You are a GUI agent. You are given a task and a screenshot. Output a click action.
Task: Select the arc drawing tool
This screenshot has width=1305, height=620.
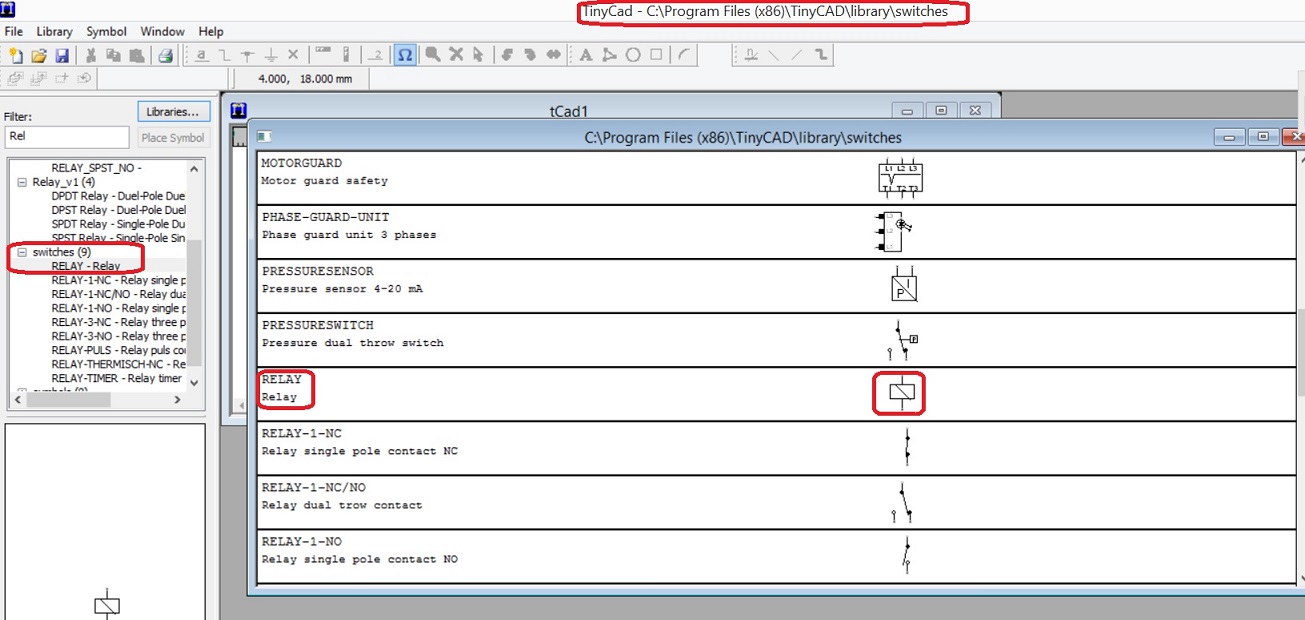pos(685,55)
